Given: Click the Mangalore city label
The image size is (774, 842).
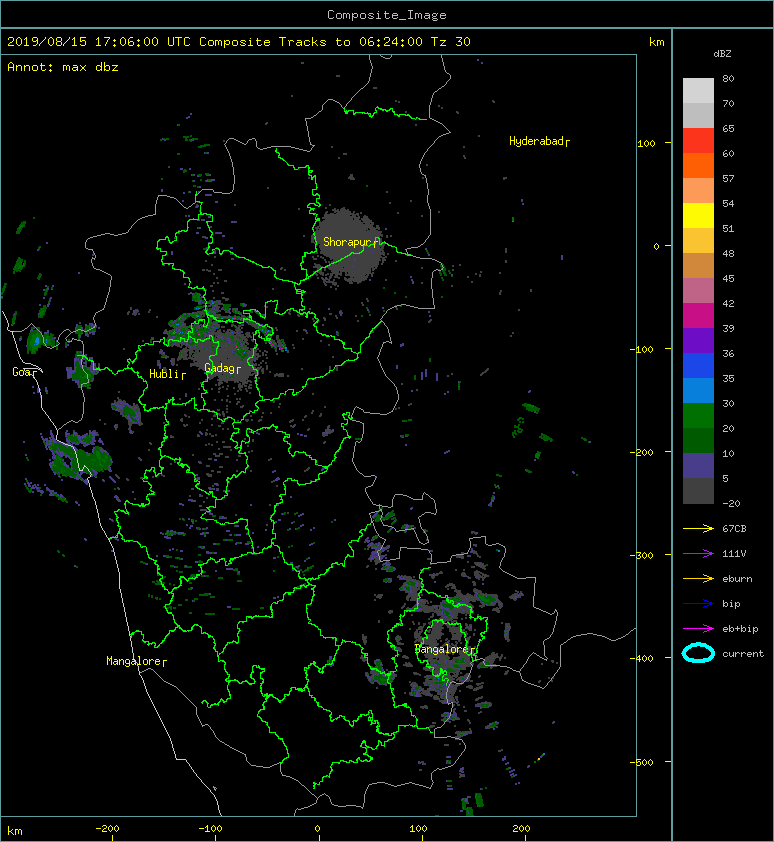Looking at the screenshot, I should click(x=134, y=661).
